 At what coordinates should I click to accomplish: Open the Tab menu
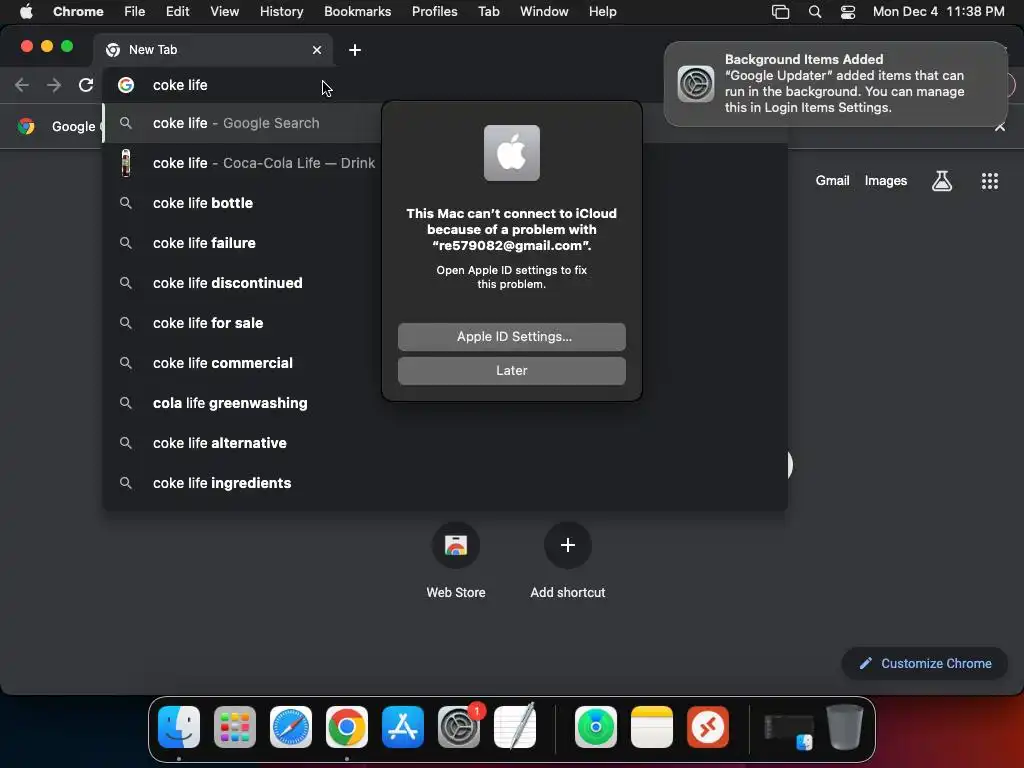[488, 12]
